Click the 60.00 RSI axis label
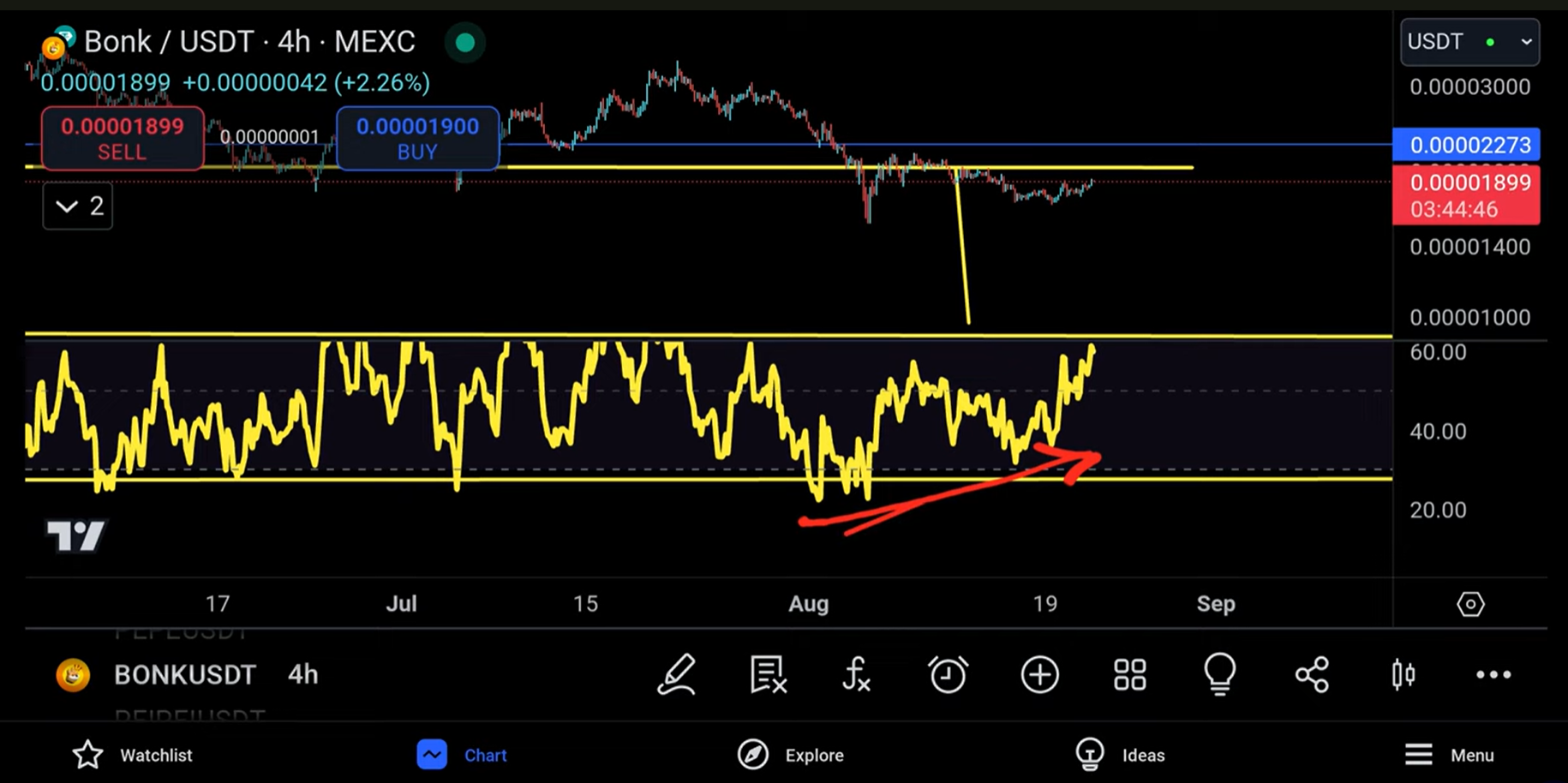The height and width of the screenshot is (783, 1568). [1438, 352]
